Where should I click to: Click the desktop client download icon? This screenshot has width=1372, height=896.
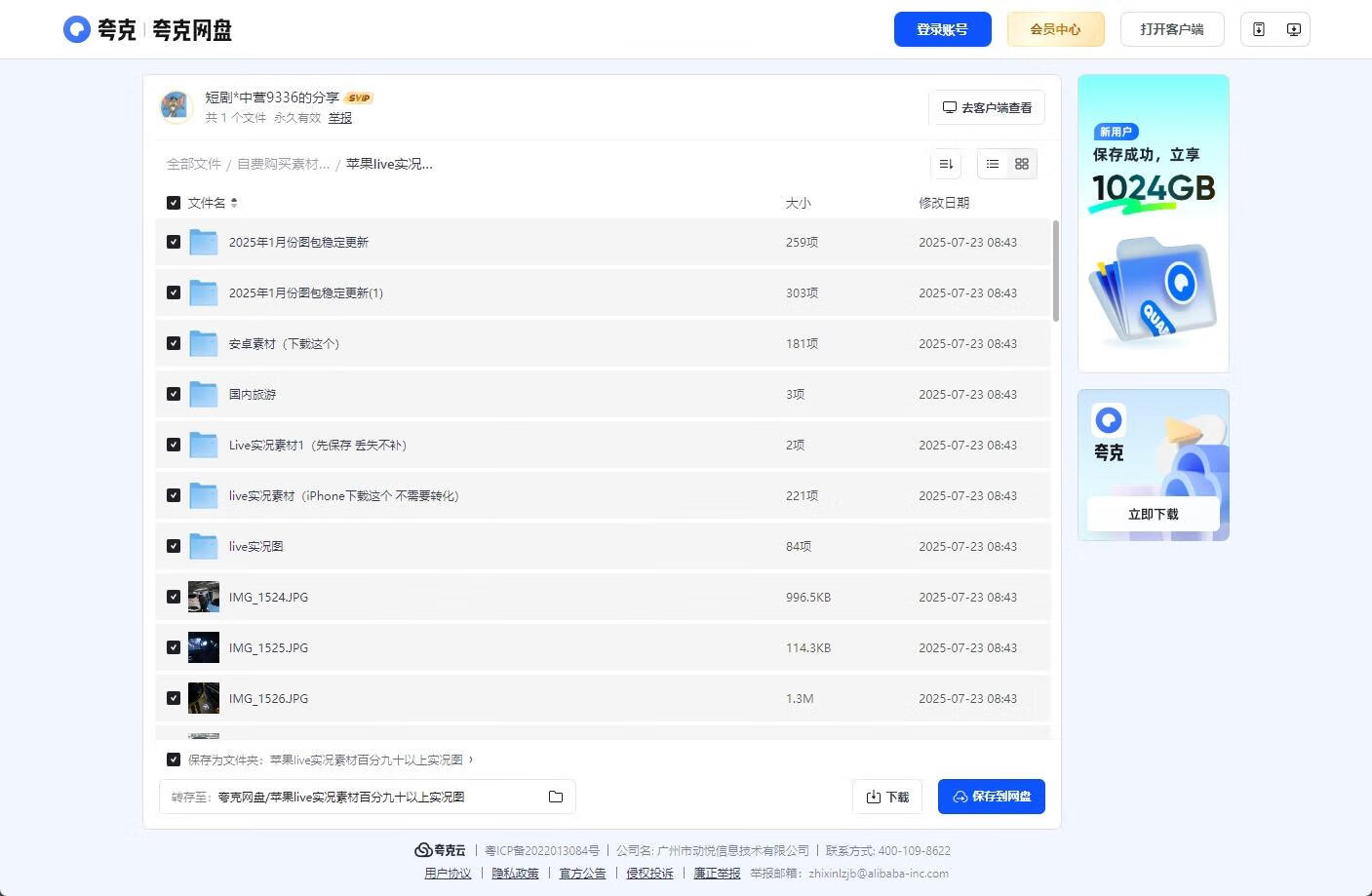click(x=1294, y=29)
